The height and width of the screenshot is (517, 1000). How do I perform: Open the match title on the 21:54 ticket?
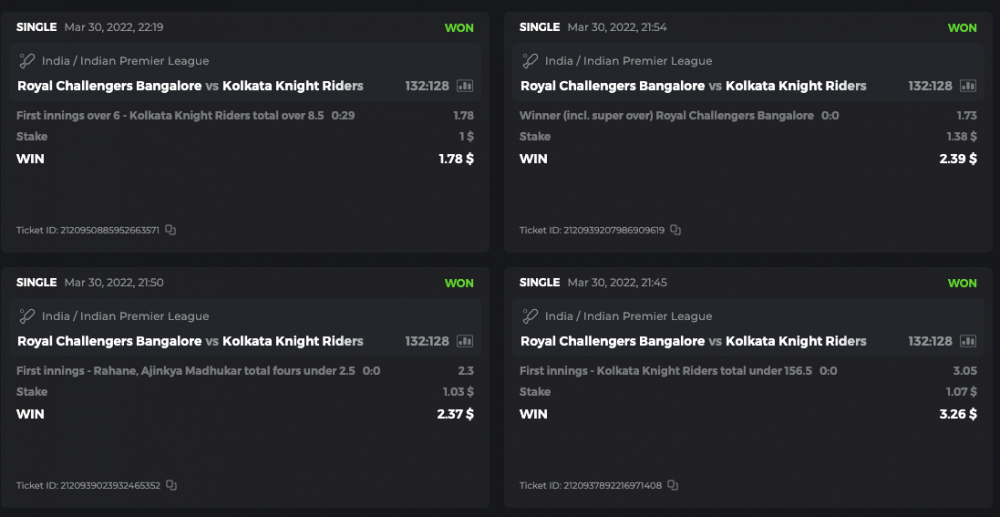[693, 86]
